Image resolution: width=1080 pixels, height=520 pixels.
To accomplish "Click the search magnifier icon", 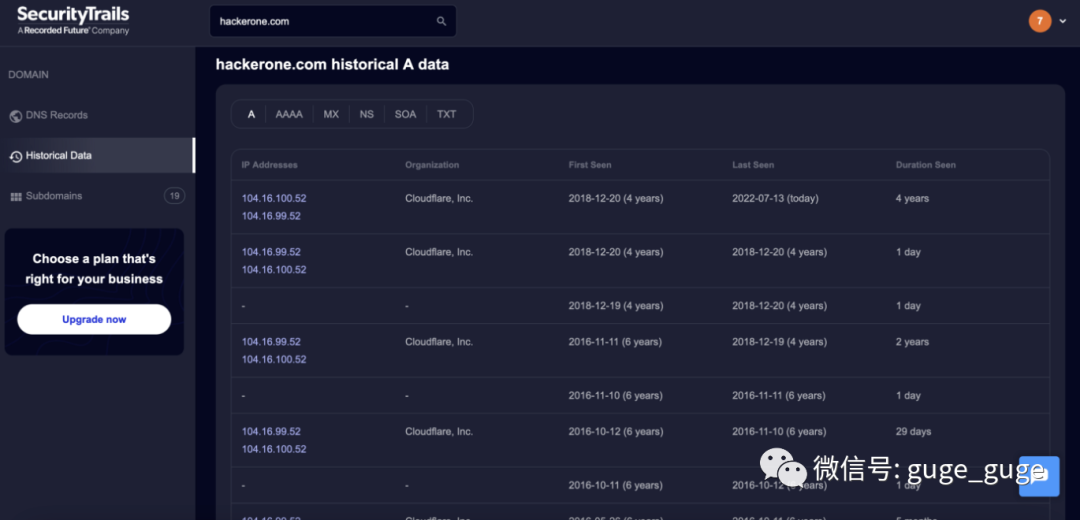I will [442, 21].
